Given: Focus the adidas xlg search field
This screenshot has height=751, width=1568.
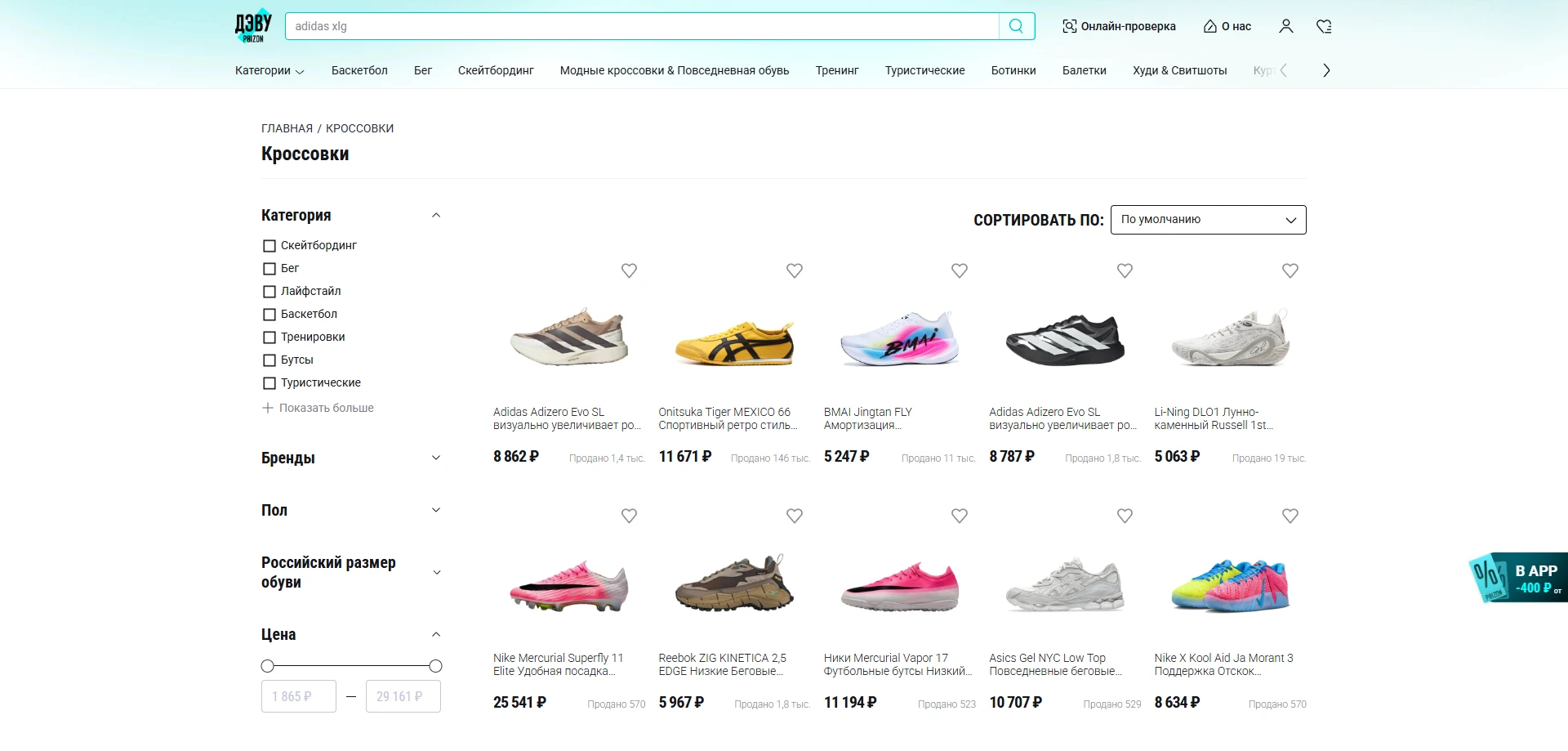Looking at the screenshot, I should [642, 26].
